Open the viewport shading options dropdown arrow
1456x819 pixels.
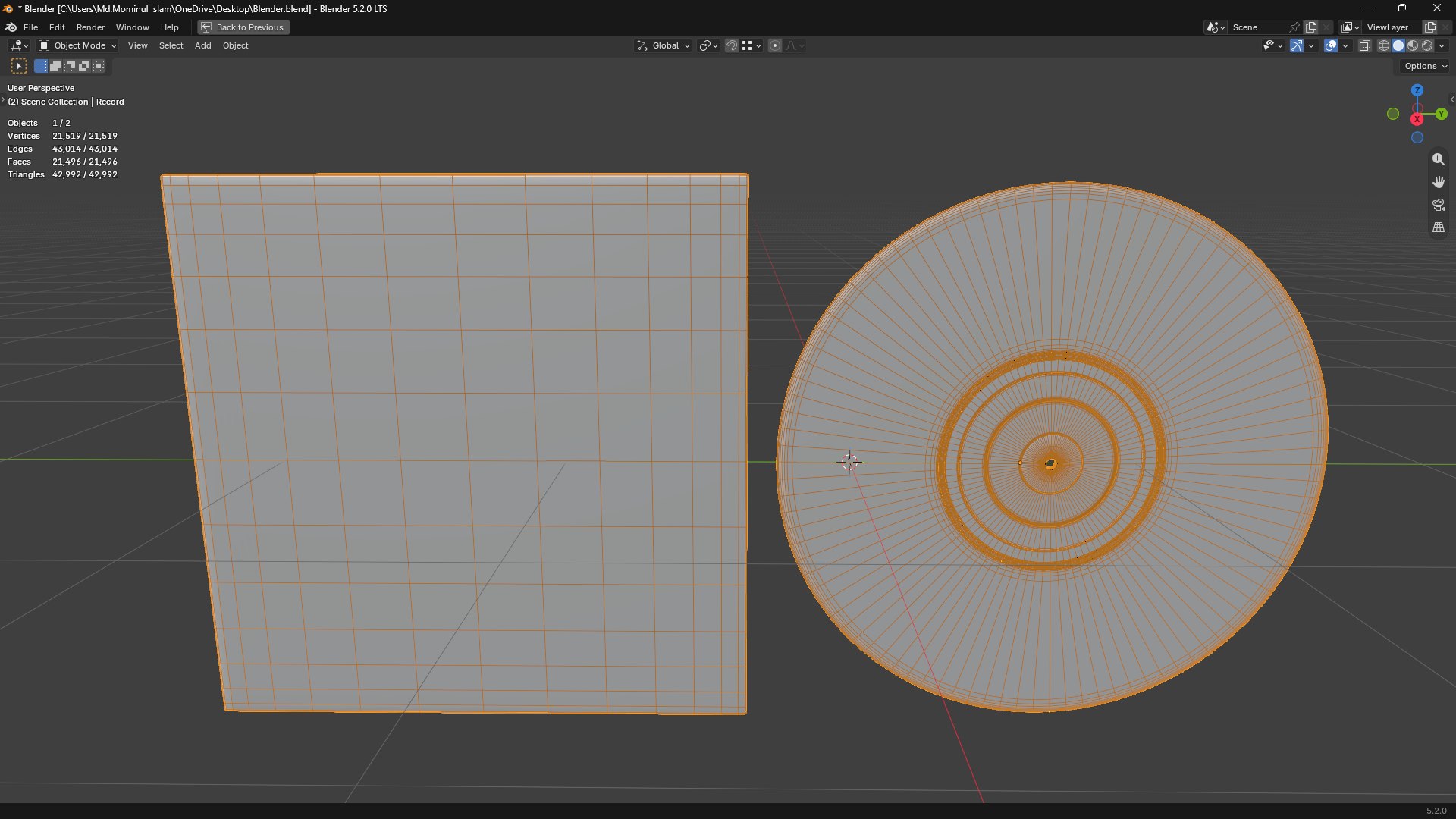point(1442,46)
